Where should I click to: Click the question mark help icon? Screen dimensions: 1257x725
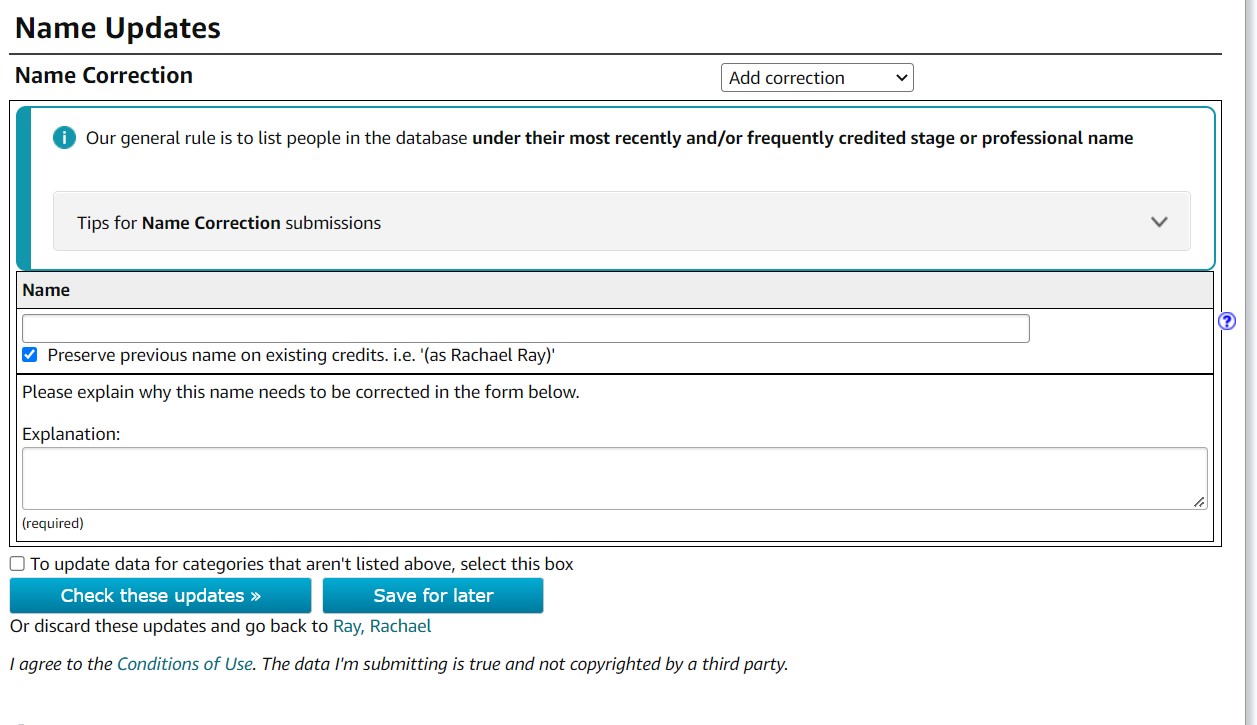[1227, 321]
